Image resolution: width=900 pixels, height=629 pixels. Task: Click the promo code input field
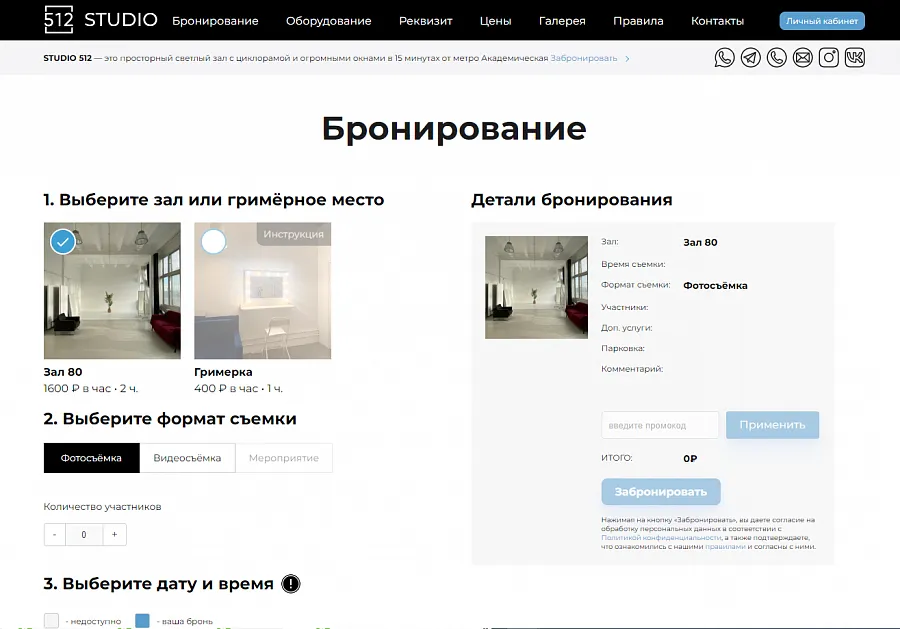coord(660,425)
